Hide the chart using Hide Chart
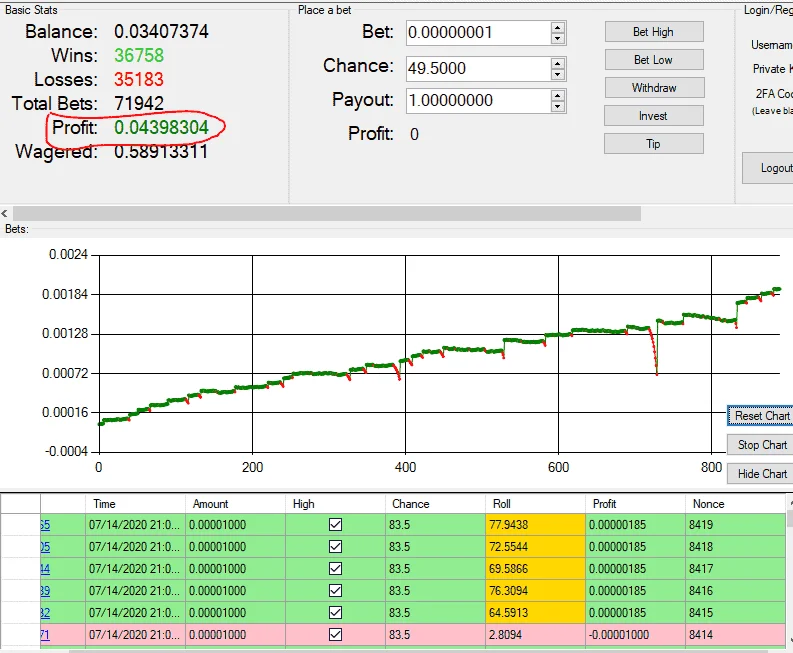Viewport: 793px width, 653px height. point(761,473)
